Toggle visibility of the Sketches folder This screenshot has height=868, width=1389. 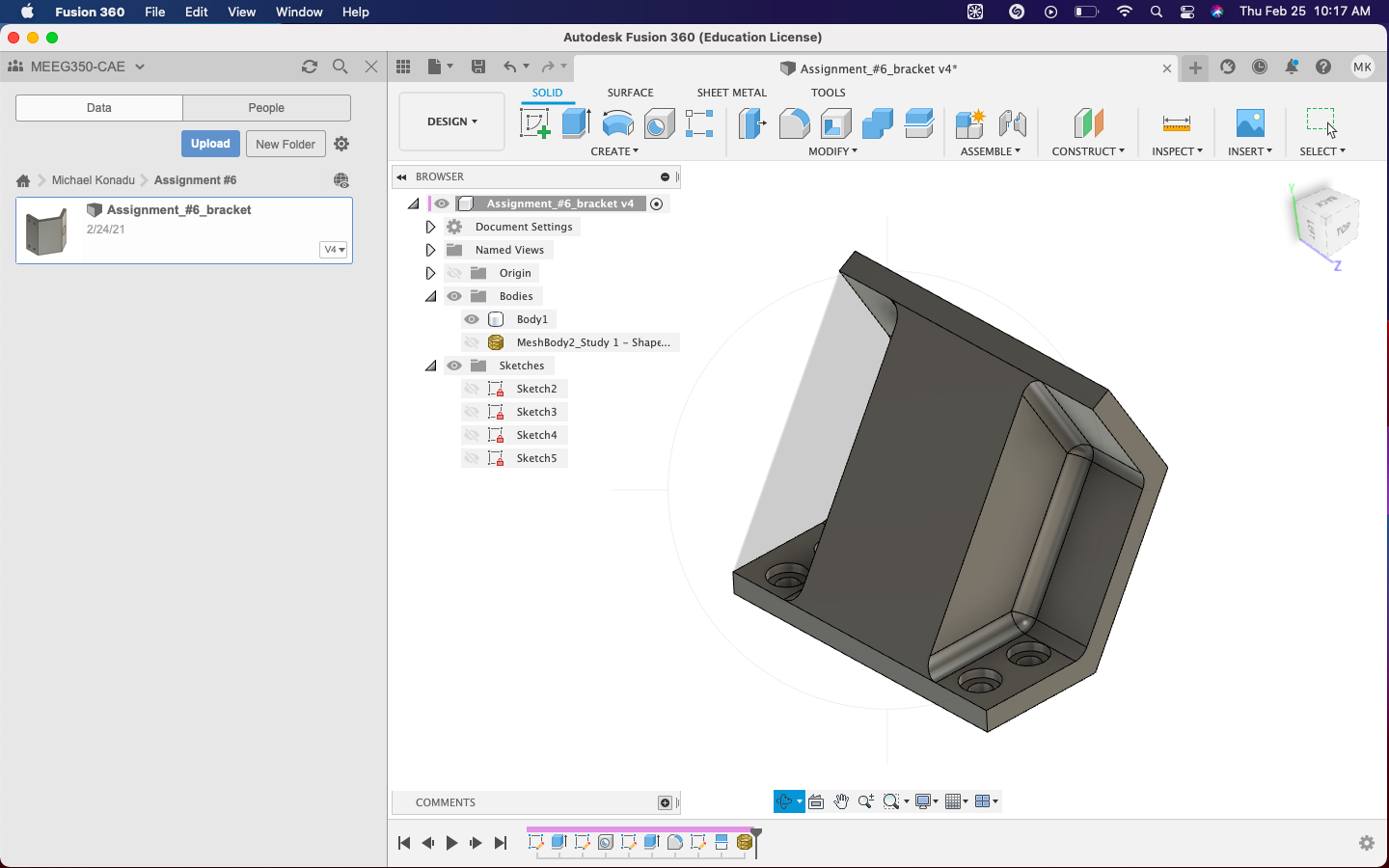452,365
